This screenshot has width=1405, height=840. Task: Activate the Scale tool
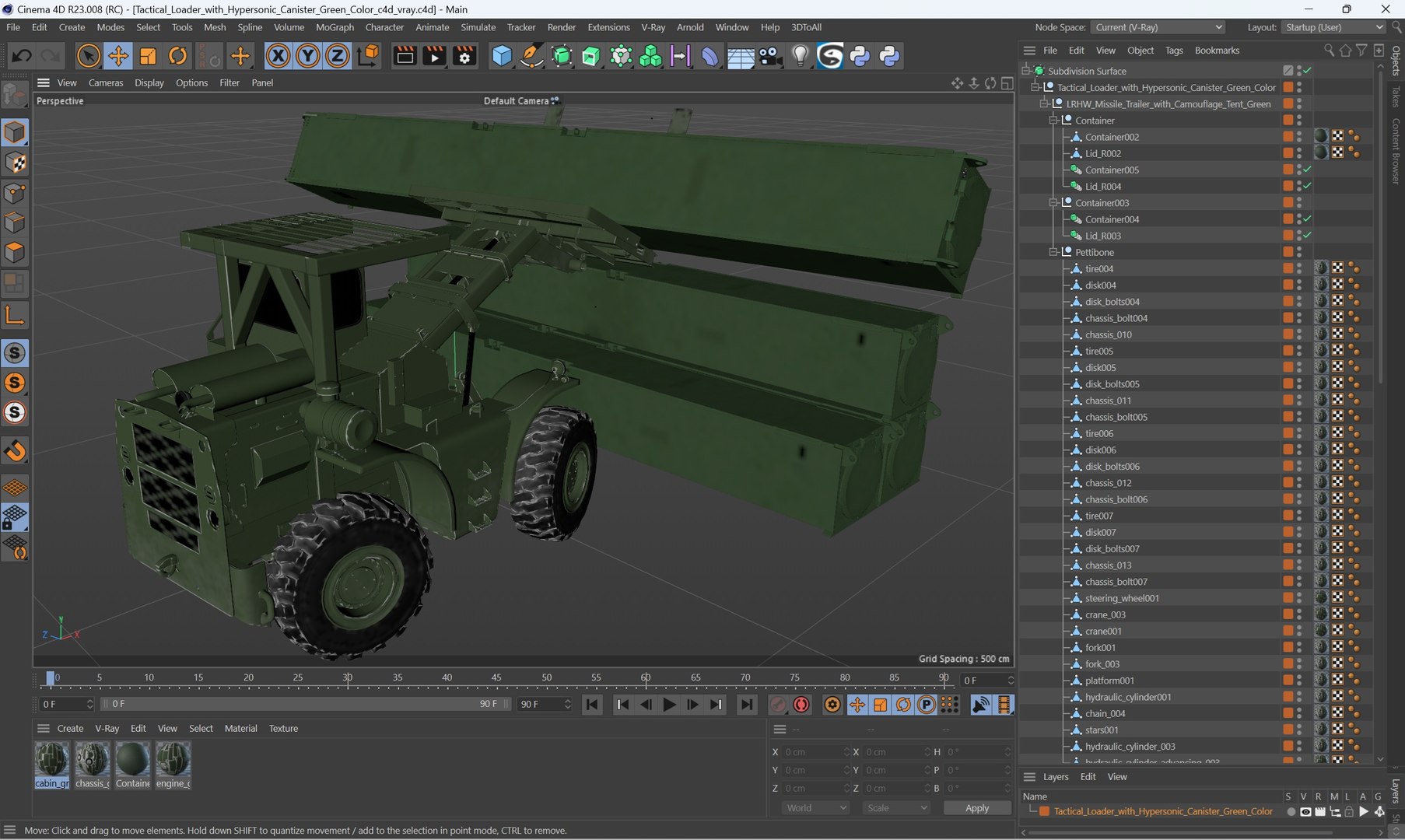point(148,56)
